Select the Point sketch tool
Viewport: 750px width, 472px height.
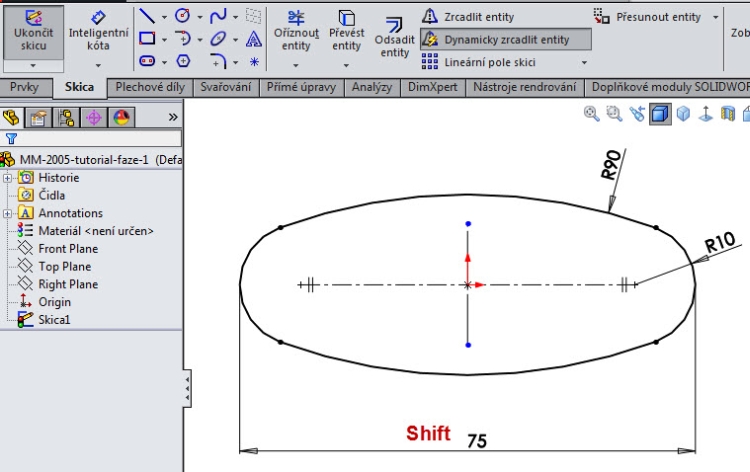coord(254,61)
